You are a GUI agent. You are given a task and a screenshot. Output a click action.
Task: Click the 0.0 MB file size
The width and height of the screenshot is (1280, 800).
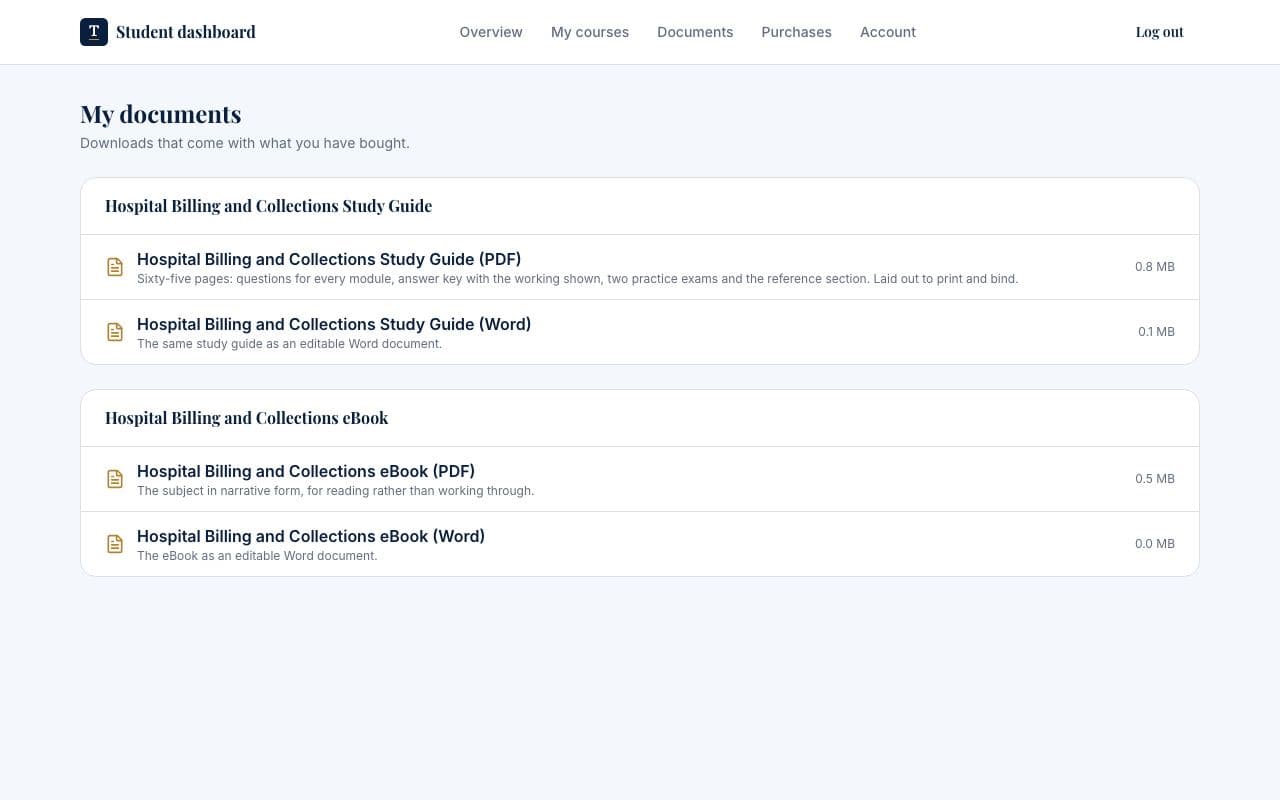[x=1155, y=544]
